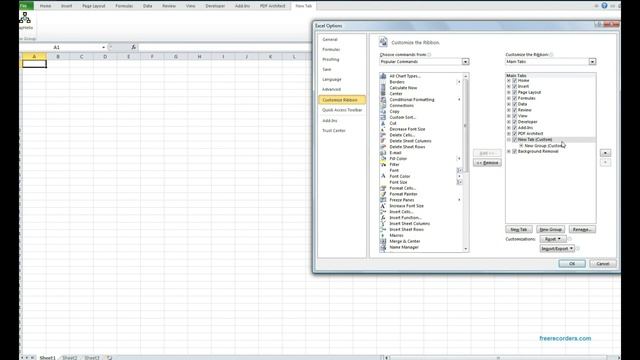Viewport: 640px width, 360px height.
Task: Click the New Group button
Action: pos(551,229)
